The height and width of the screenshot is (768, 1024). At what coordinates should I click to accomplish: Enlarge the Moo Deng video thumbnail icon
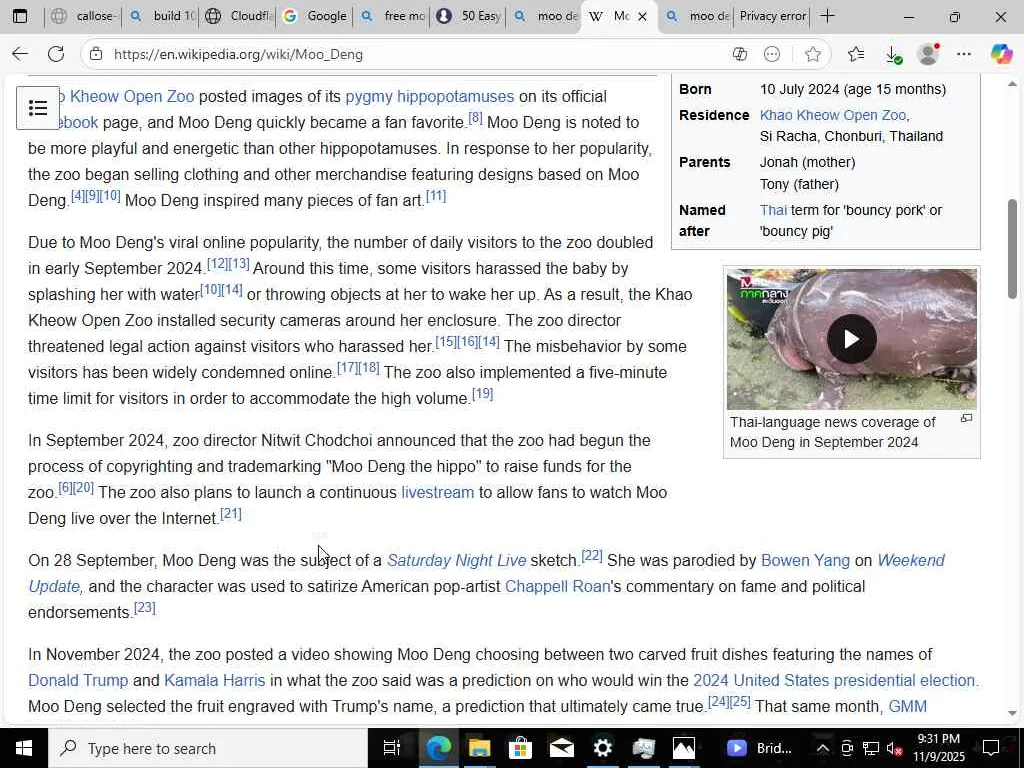pyautogui.click(x=966, y=419)
